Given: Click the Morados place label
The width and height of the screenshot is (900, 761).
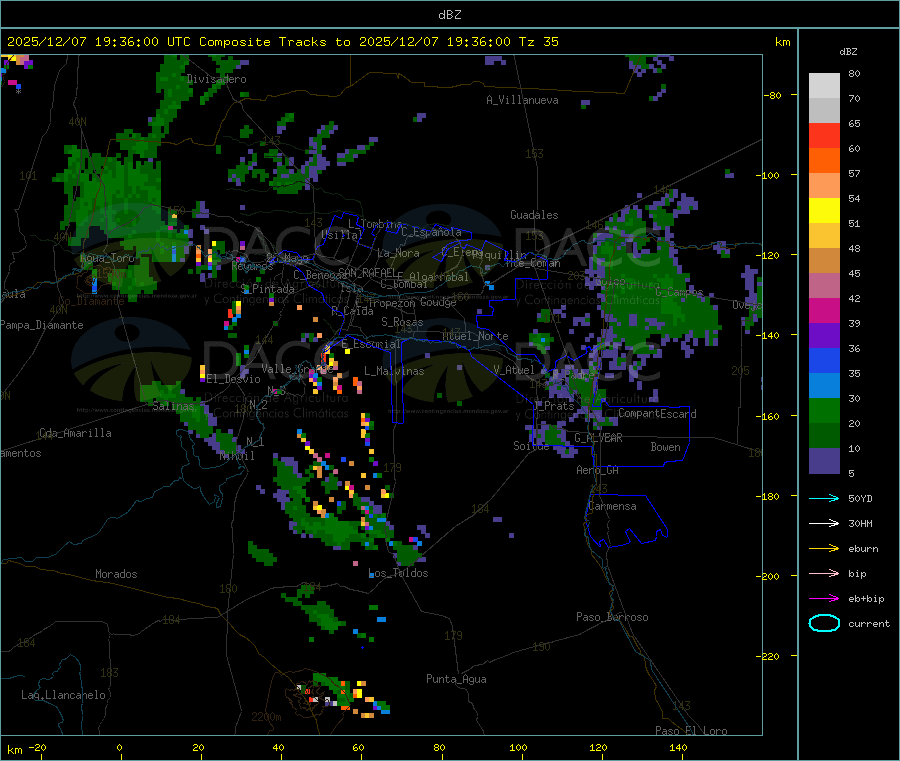Looking at the screenshot, I should point(116,574).
